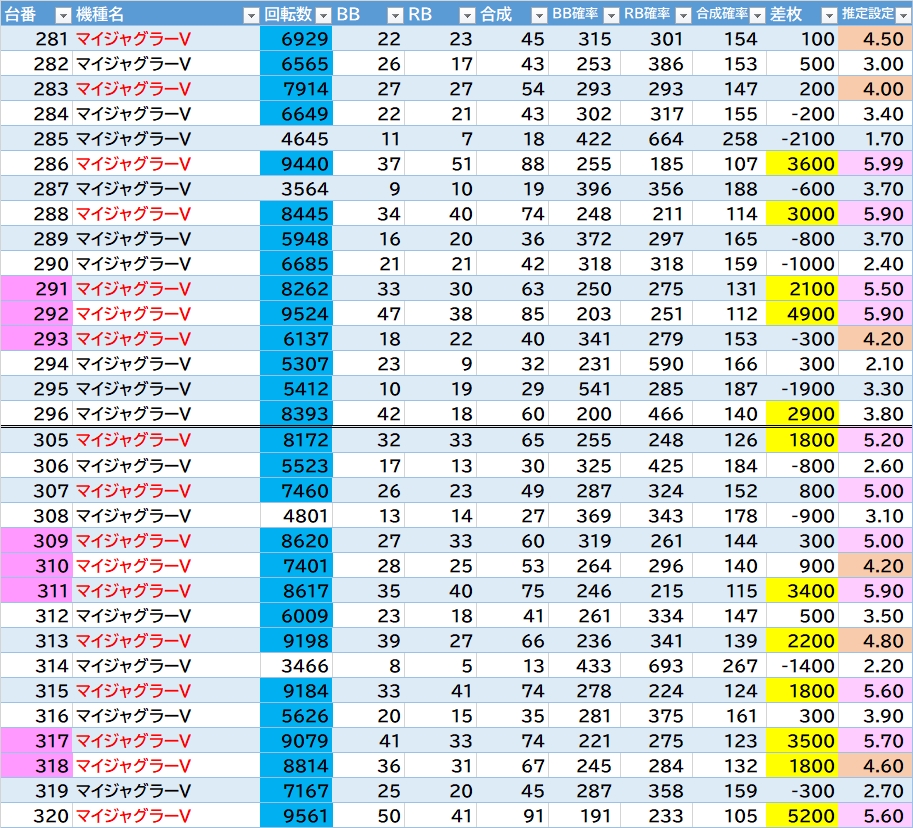Select difference cell -1900
This screenshot has height=828, width=913.
802,388
